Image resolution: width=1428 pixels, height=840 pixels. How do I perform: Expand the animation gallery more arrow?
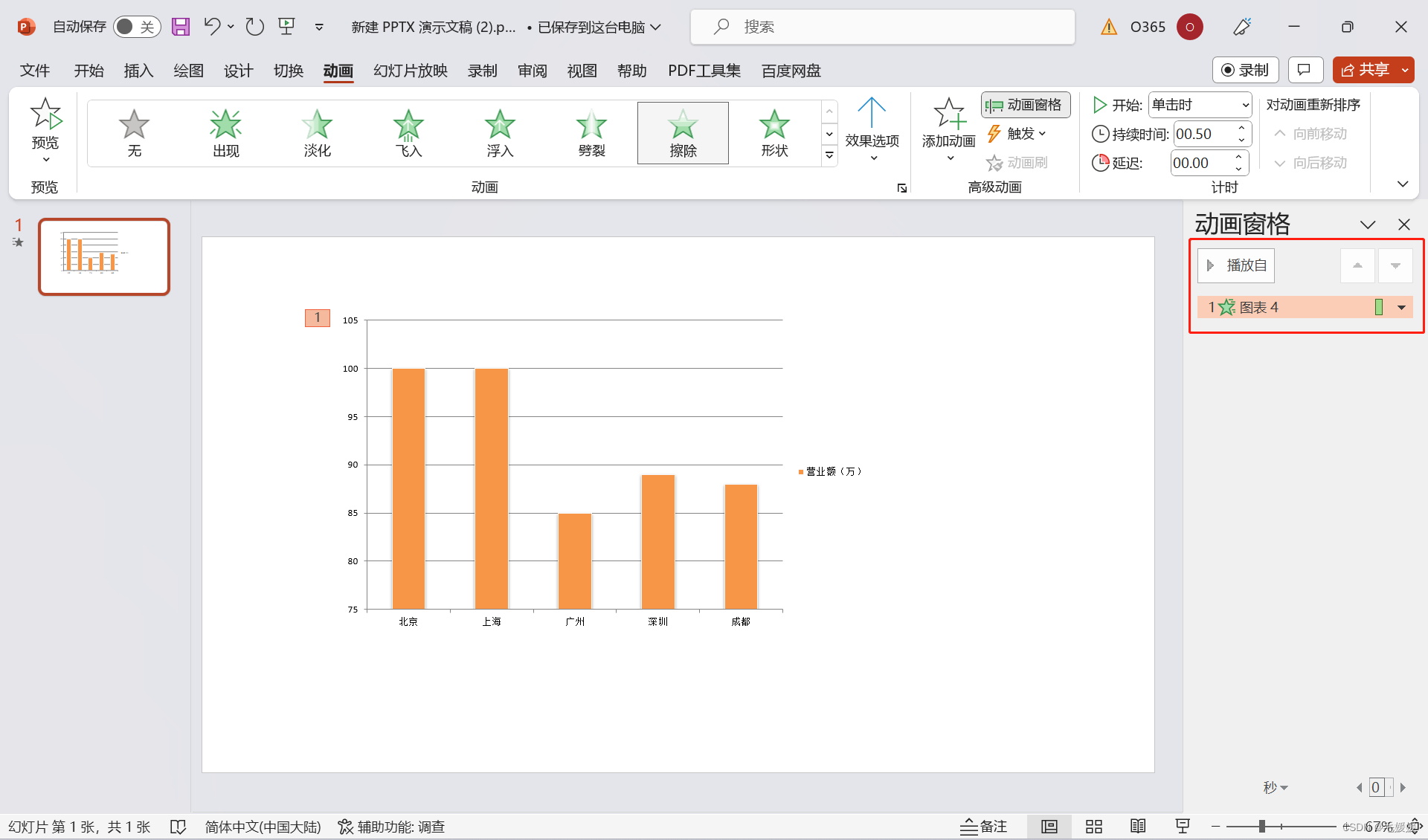[829, 155]
